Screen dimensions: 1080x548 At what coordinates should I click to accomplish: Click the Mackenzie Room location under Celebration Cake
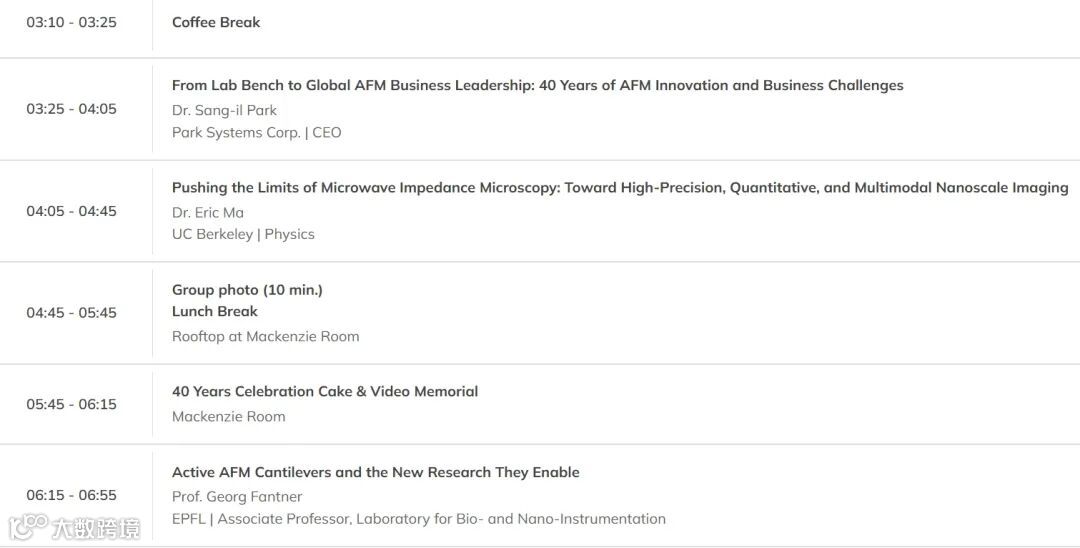click(228, 416)
